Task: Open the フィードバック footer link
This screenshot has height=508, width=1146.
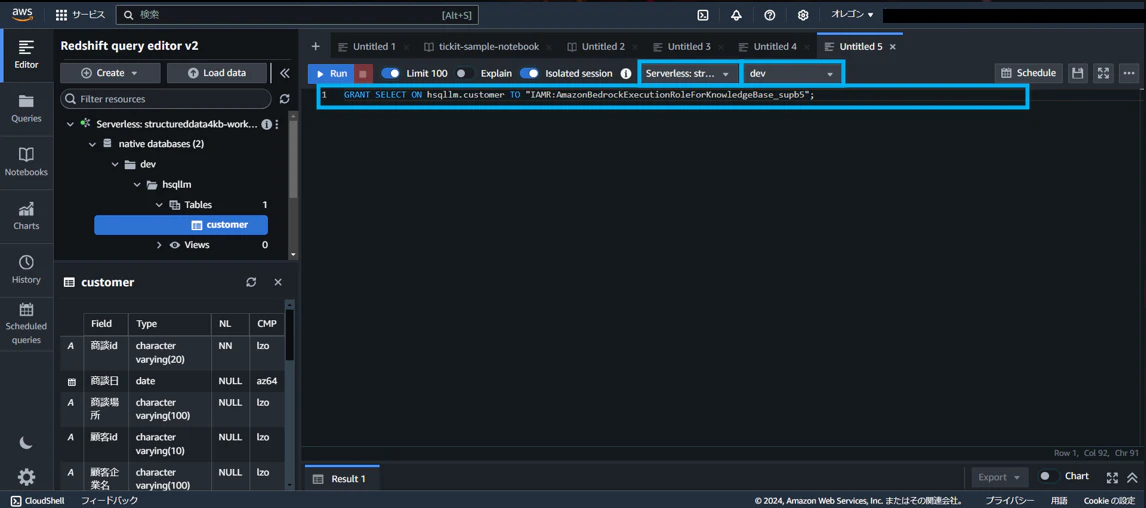Action: pos(109,501)
